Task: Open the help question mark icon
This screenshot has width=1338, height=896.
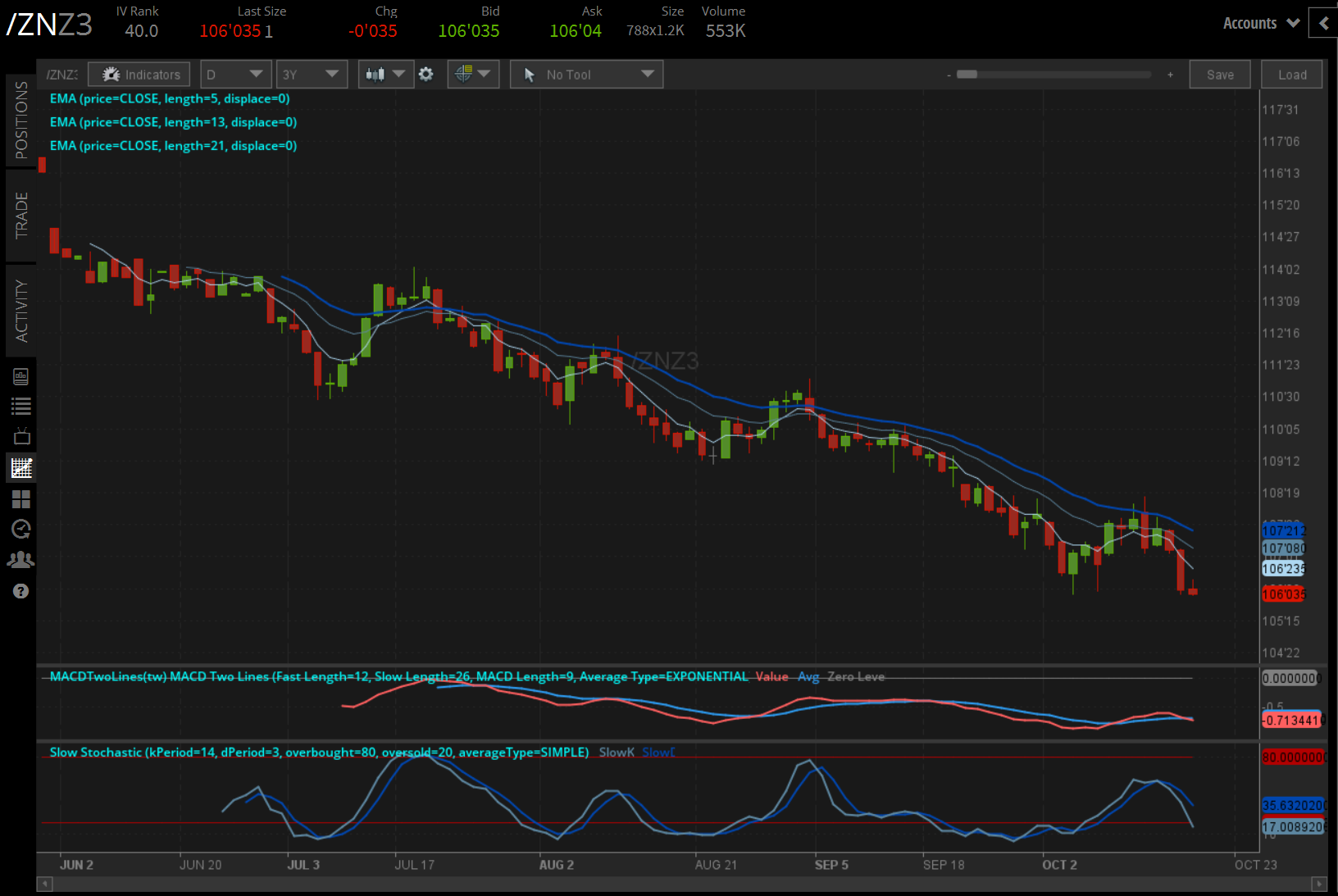Action: coord(21,591)
